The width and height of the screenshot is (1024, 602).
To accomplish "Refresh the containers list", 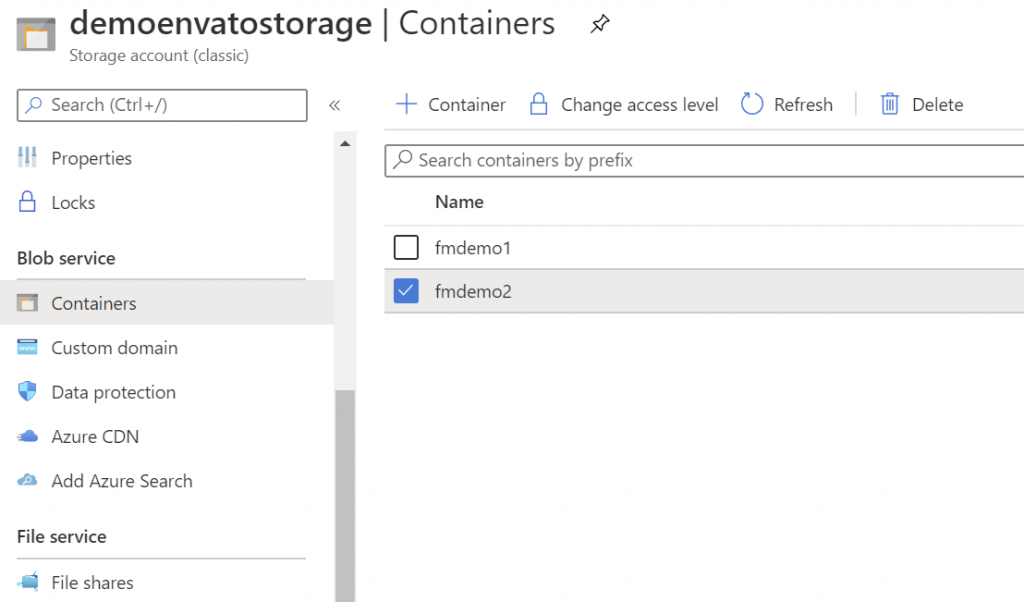I will (787, 105).
